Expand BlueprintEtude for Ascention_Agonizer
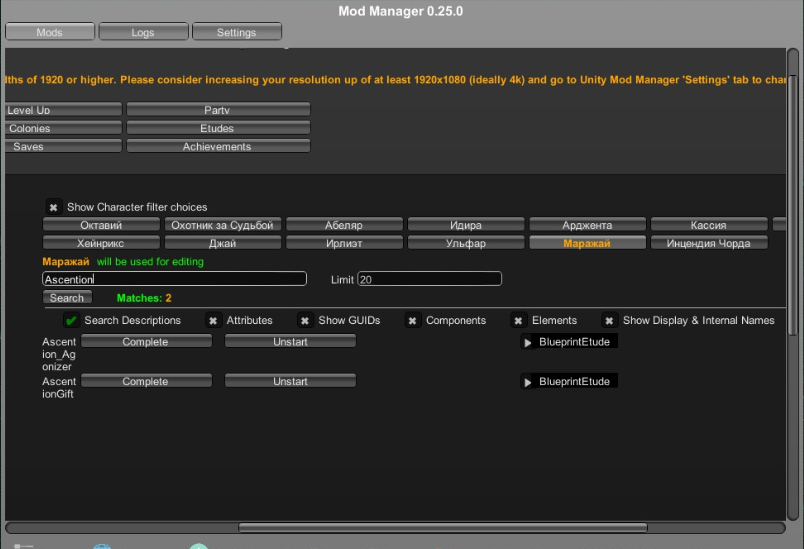 click(568, 342)
